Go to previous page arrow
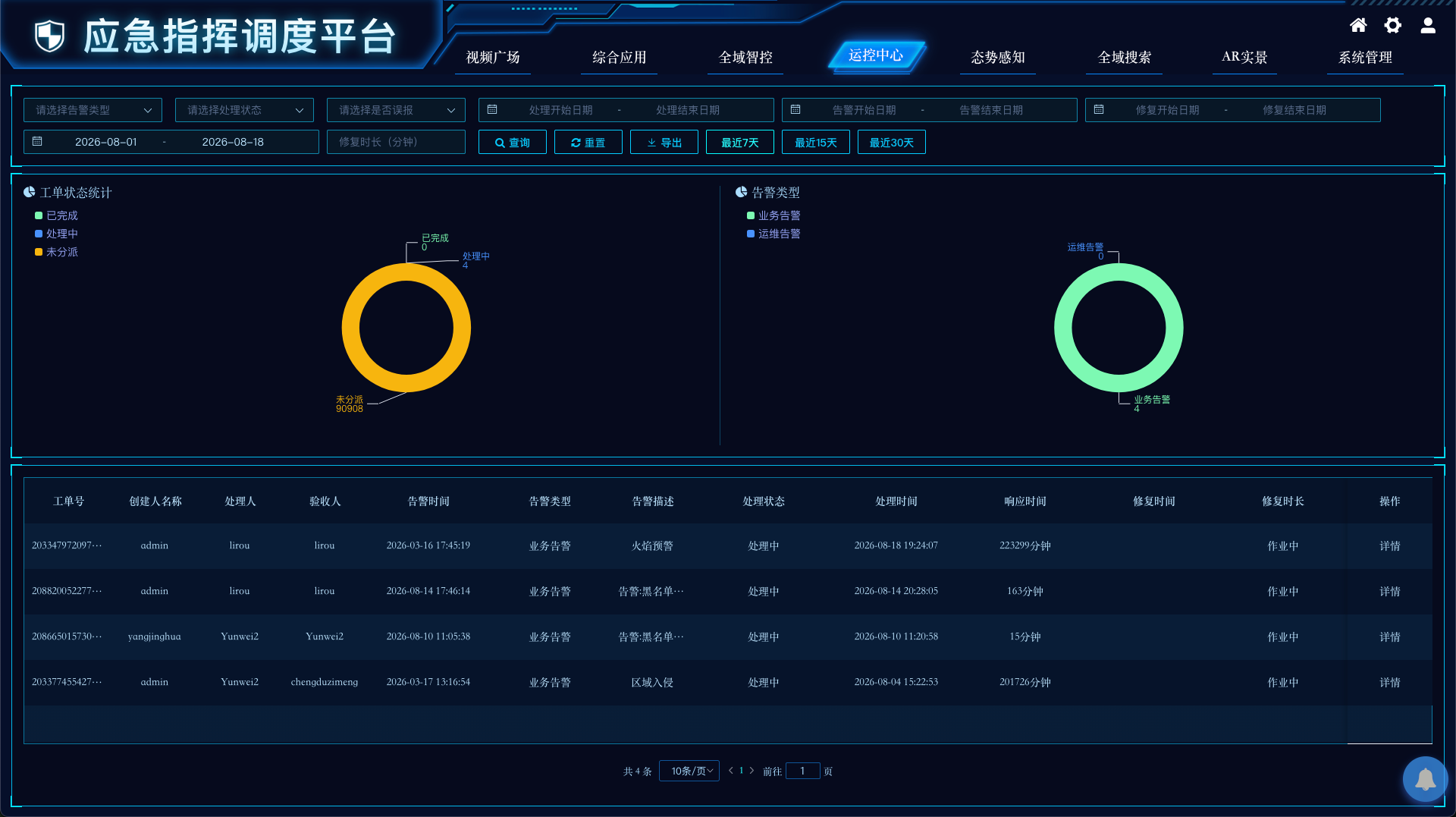The height and width of the screenshot is (817, 1456). (x=731, y=771)
